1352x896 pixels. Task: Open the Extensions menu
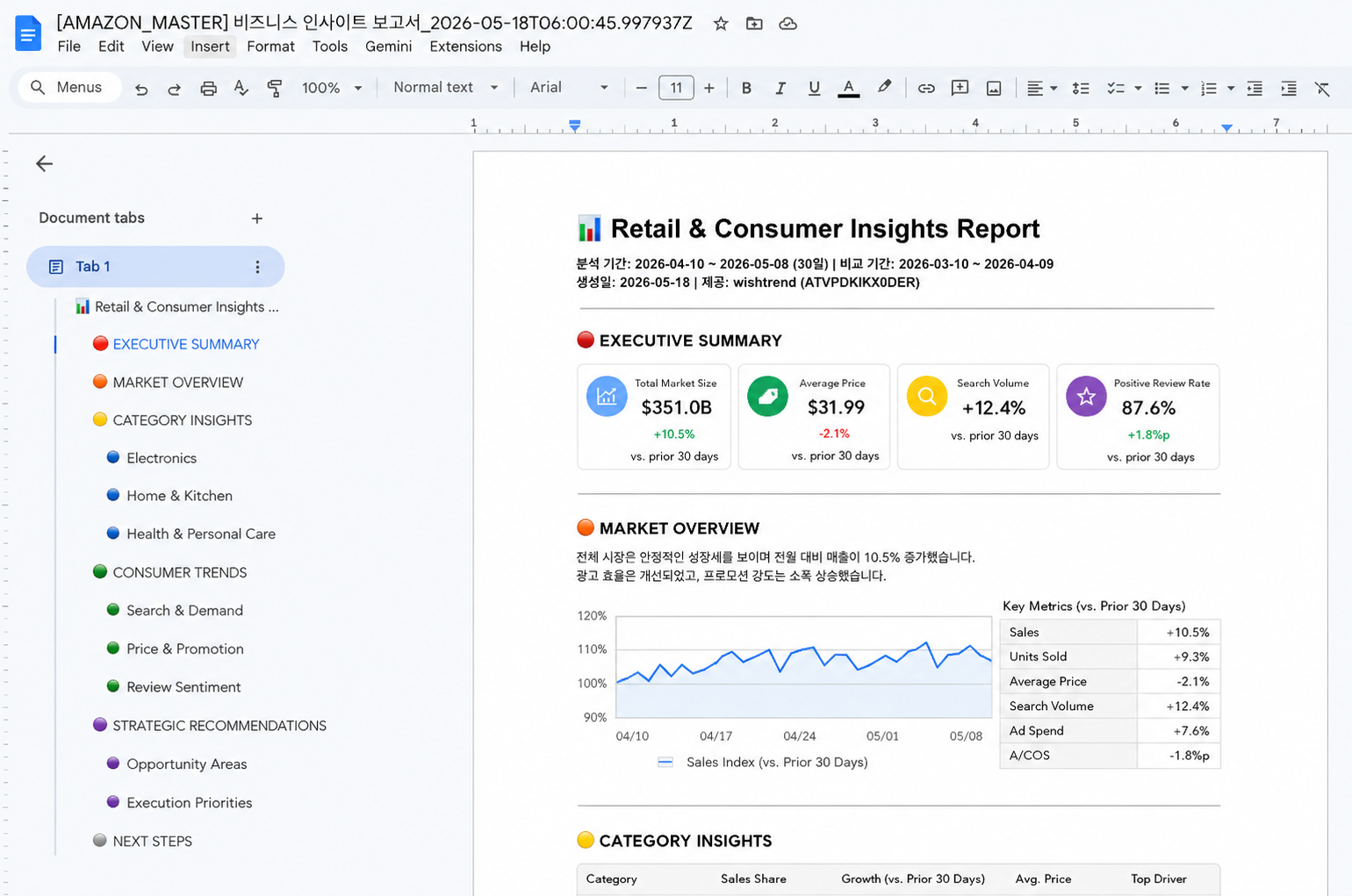466,47
